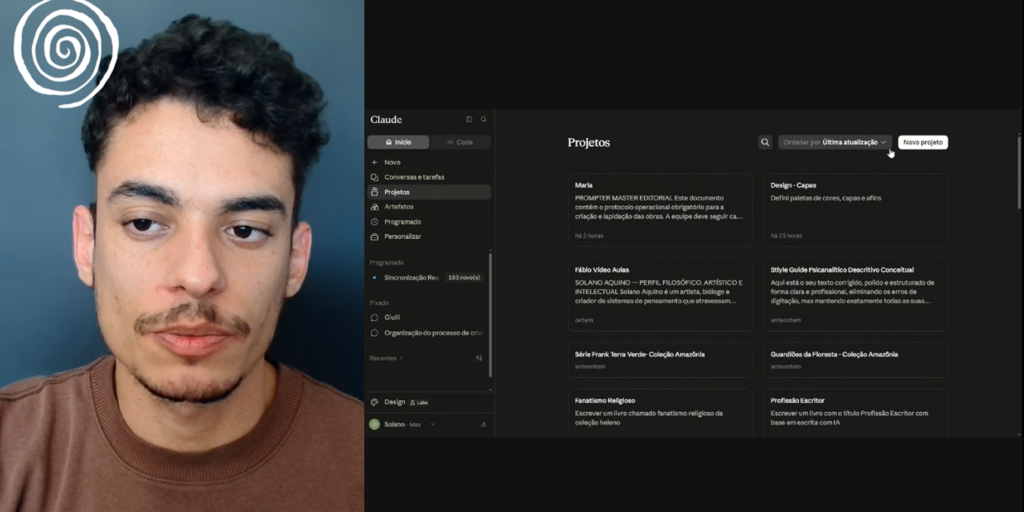Open Style Guide Psicanalítico Descritivo Conceitual project
Screen dimensions: 1024x512
[x=856, y=295]
